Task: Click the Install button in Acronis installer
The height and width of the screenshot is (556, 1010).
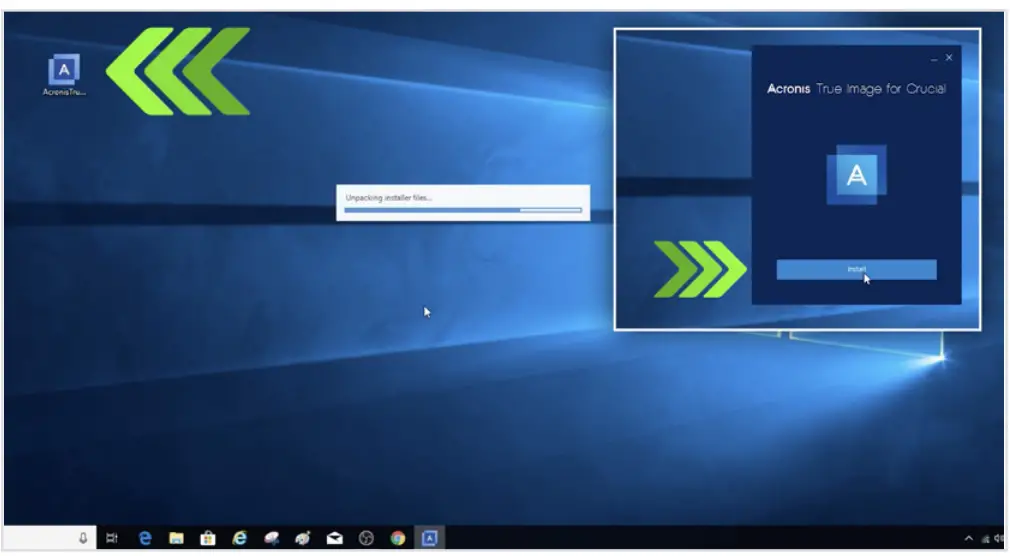Action: pyautogui.click(x=856, y=269)
